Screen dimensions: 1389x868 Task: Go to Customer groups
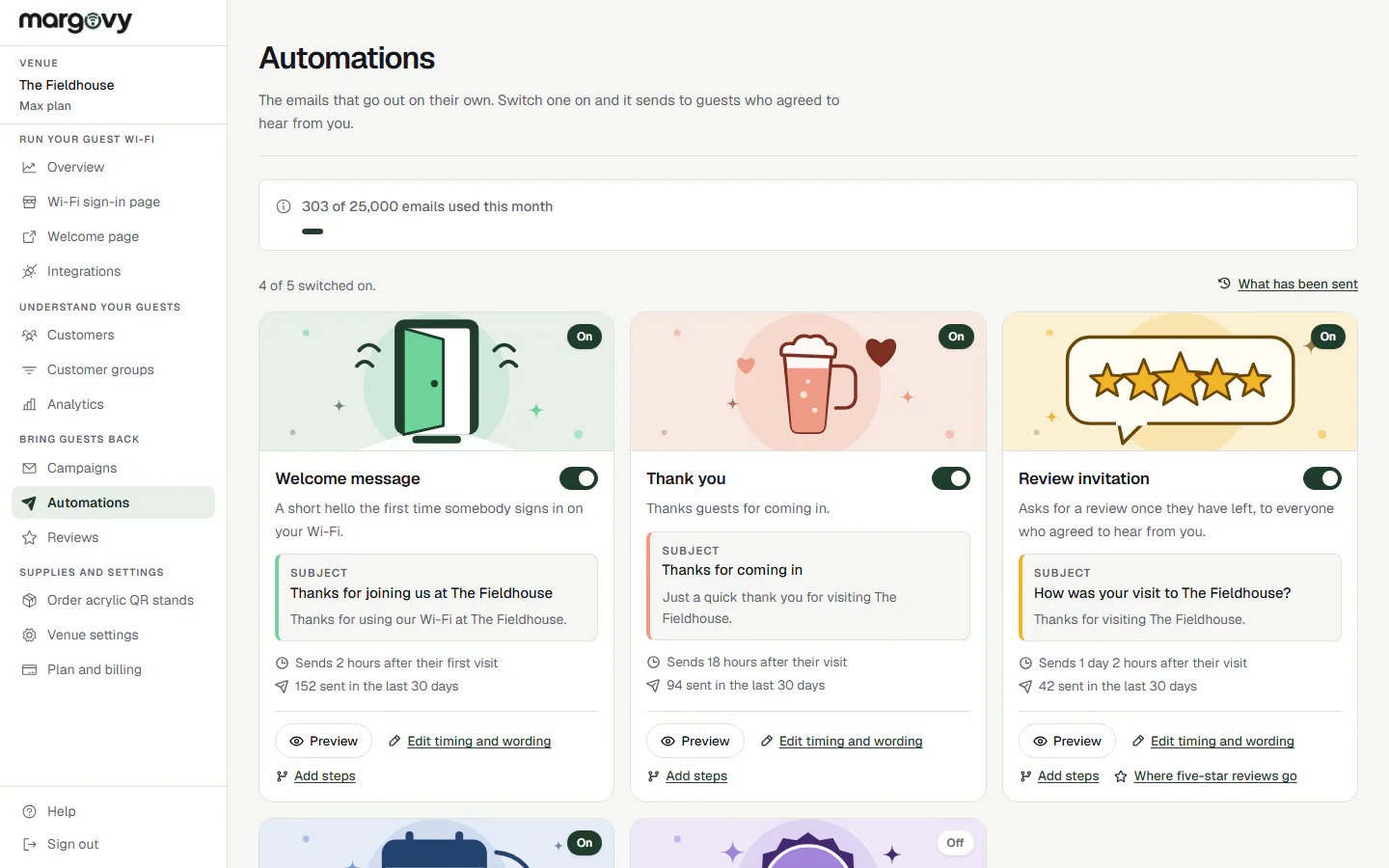click(x=113, y=369)
